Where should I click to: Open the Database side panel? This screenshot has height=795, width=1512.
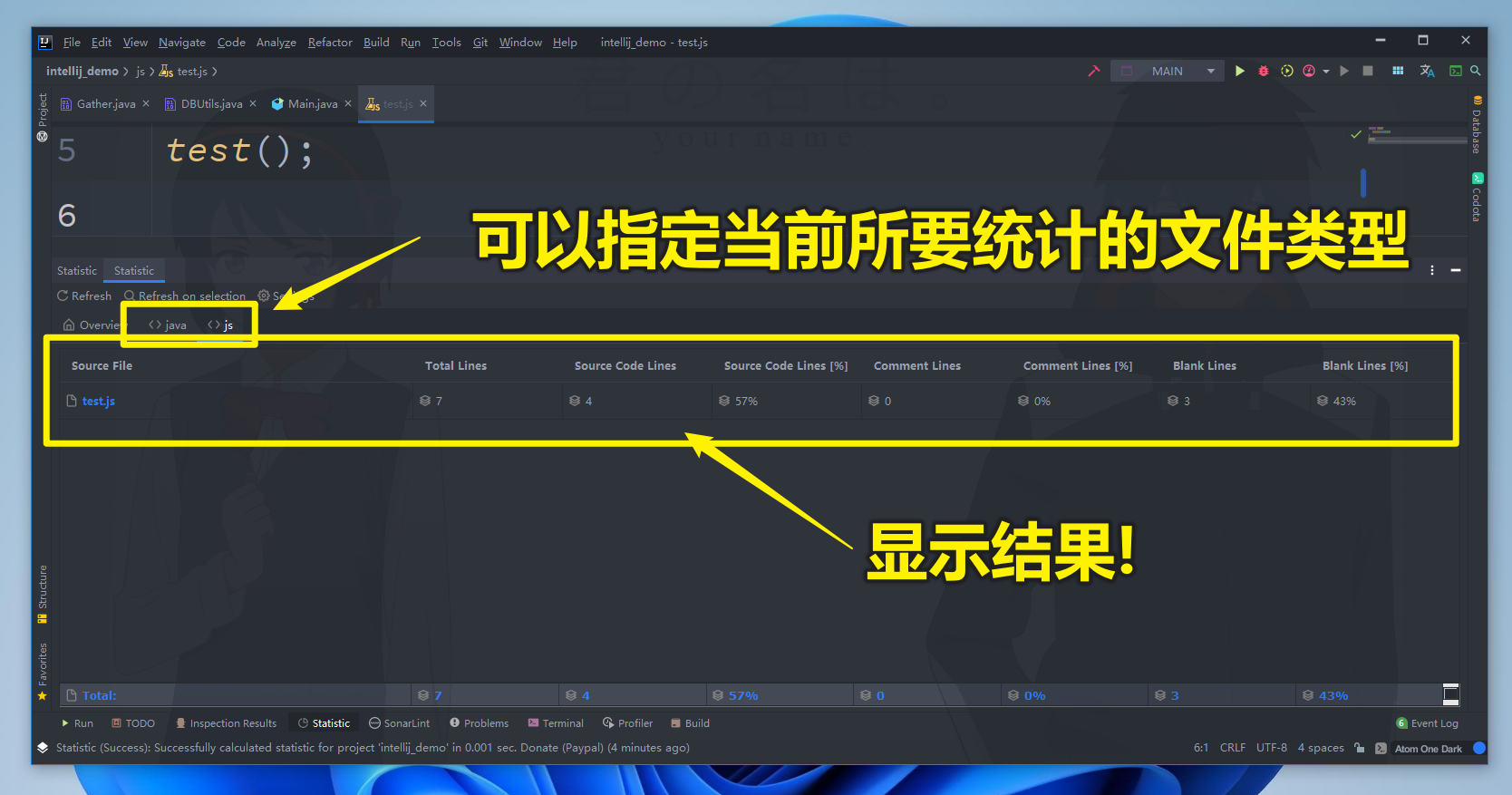coord(1477,125)
